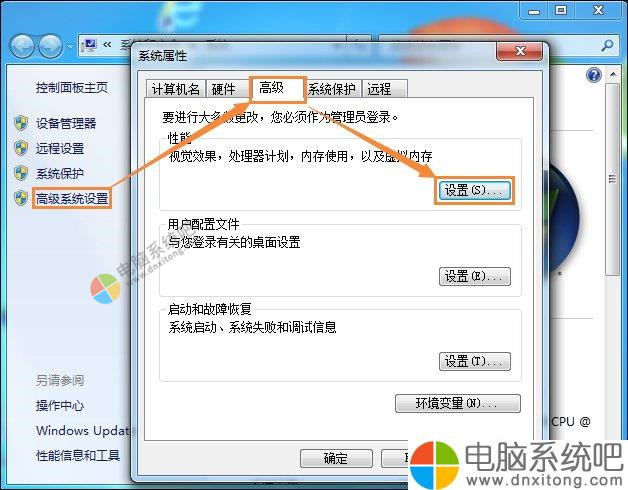Screen dimensions: 628x490
Task: Click the search magnifier icon in Explorer
Action: tap(607, 46)
